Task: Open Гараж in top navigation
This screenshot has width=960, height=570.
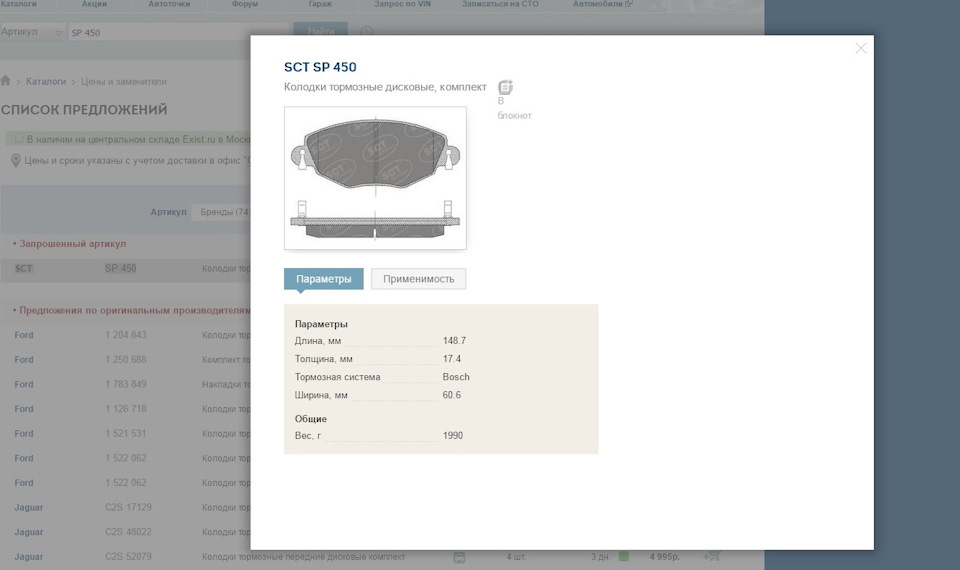Action: coord(320,4)
